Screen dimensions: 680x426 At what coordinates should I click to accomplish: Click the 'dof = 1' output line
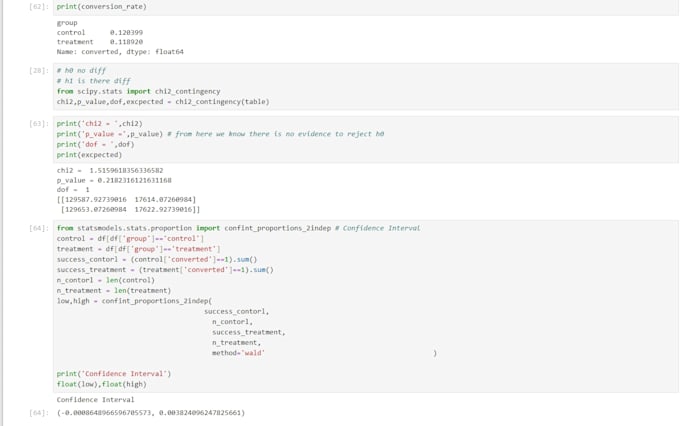[73, 190]
